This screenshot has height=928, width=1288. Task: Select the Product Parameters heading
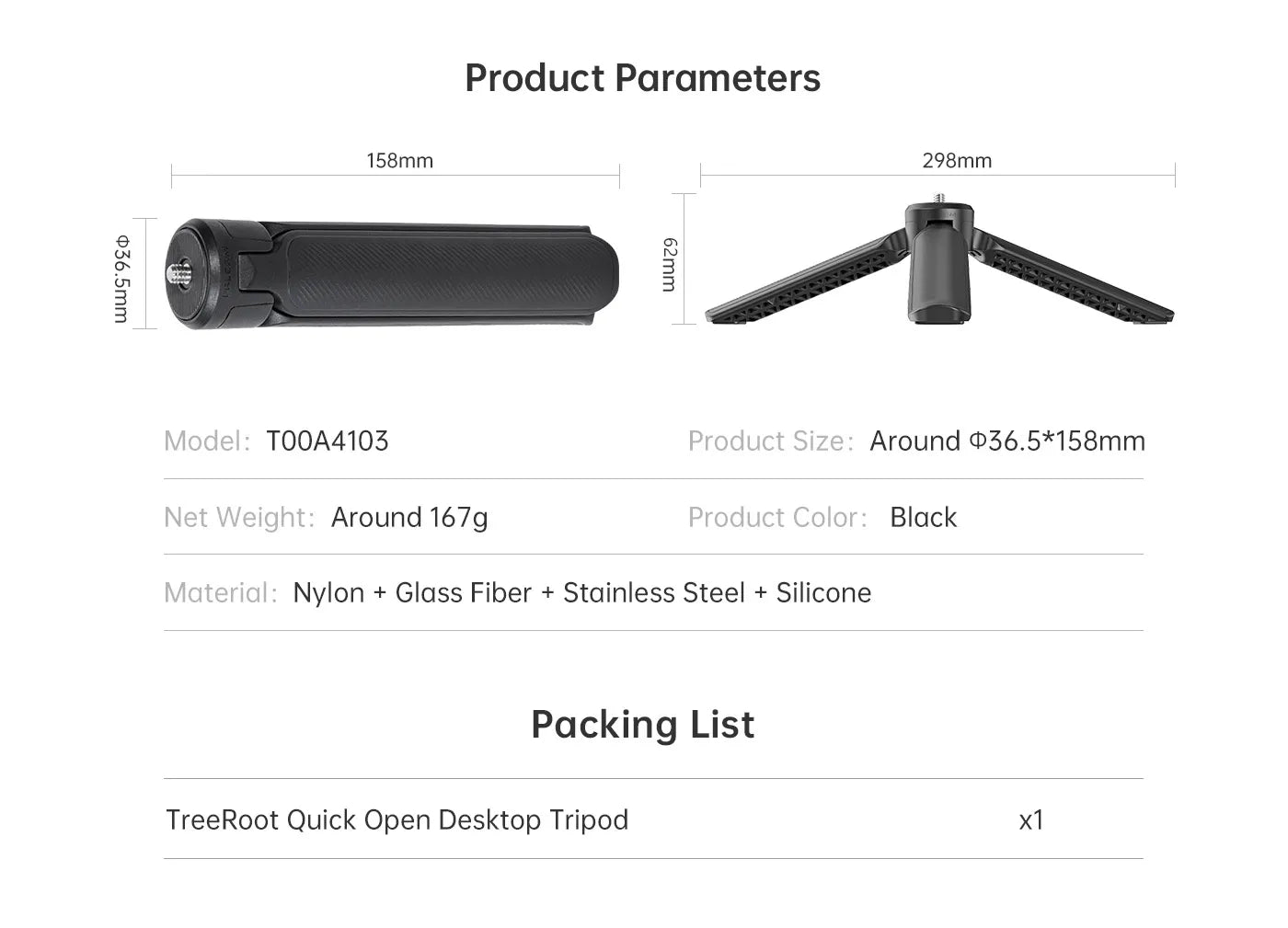pos(642,78)
